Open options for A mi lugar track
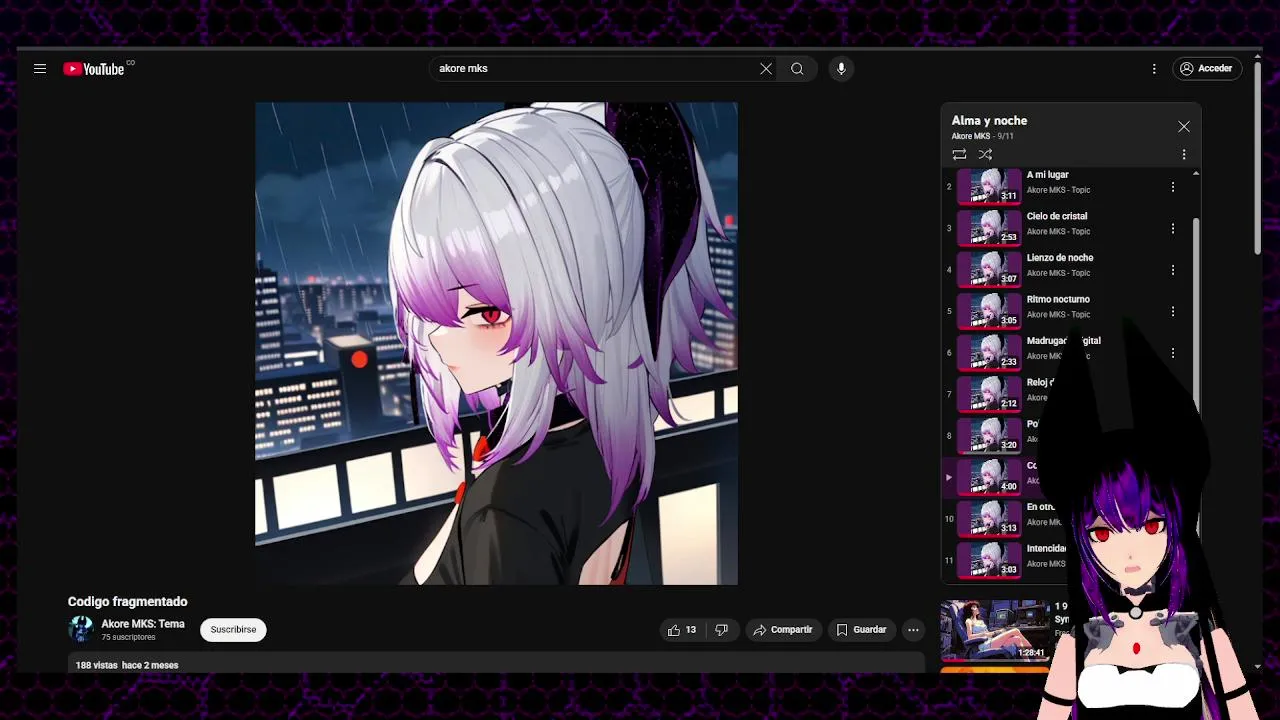This screenshot has height=720, width=1280. (1173, 187)
